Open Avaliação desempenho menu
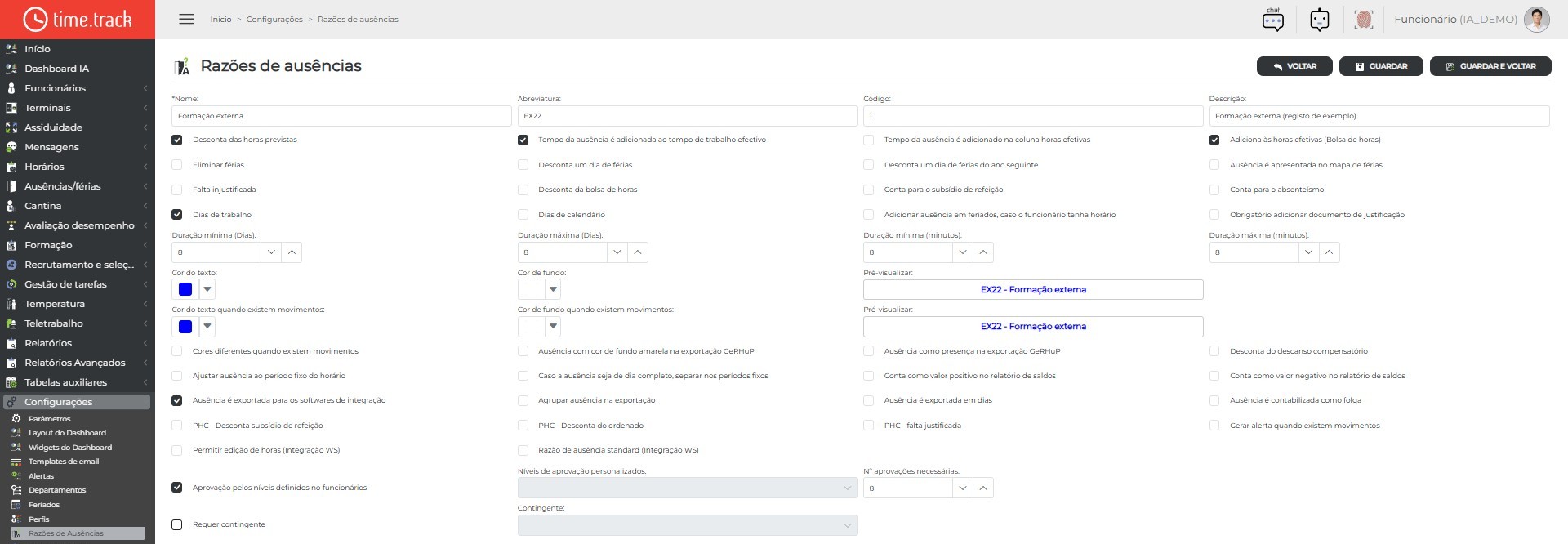 point(78,225)
